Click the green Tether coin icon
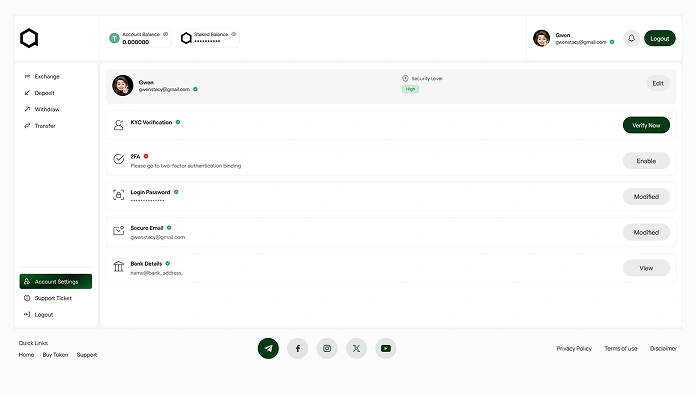Viewport: 695px width, 395px height. click(x=114, y=38)
